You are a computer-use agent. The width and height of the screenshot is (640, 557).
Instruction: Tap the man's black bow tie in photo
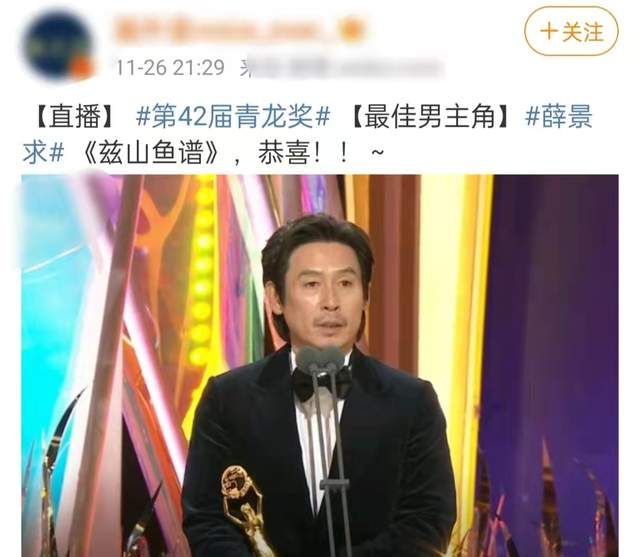point(322,383)
